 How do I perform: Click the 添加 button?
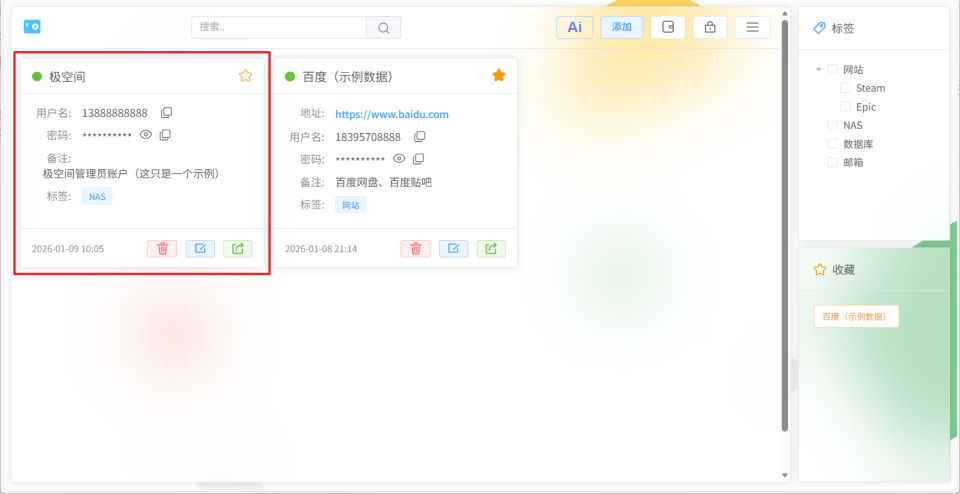coord(621,28)
